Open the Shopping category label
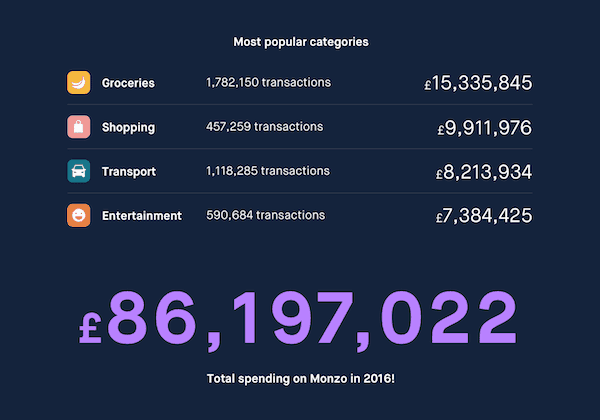The image size is (600, 420). (x=128, y=127)
